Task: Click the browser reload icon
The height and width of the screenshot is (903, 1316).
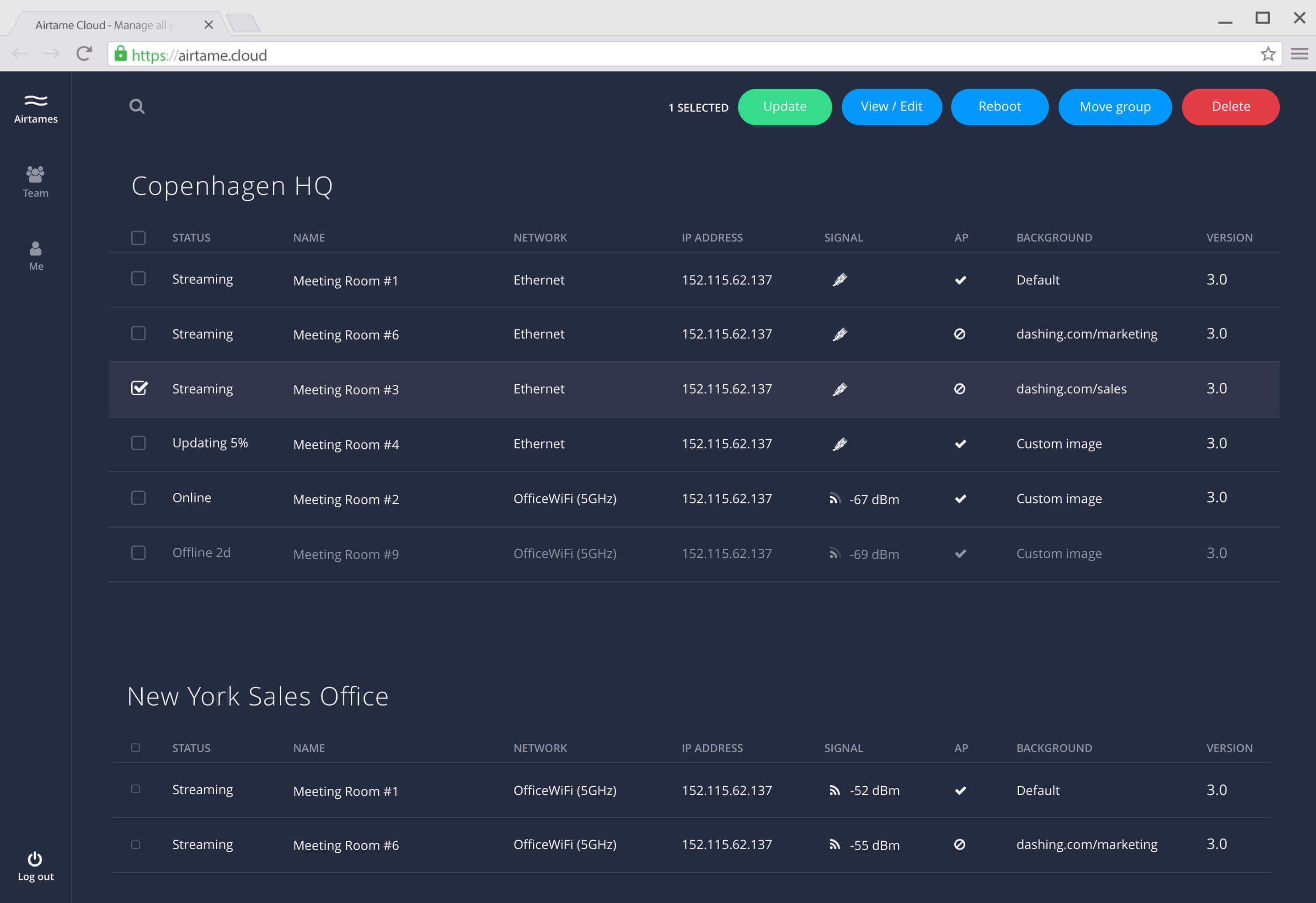Action: [x=84, y=54]
